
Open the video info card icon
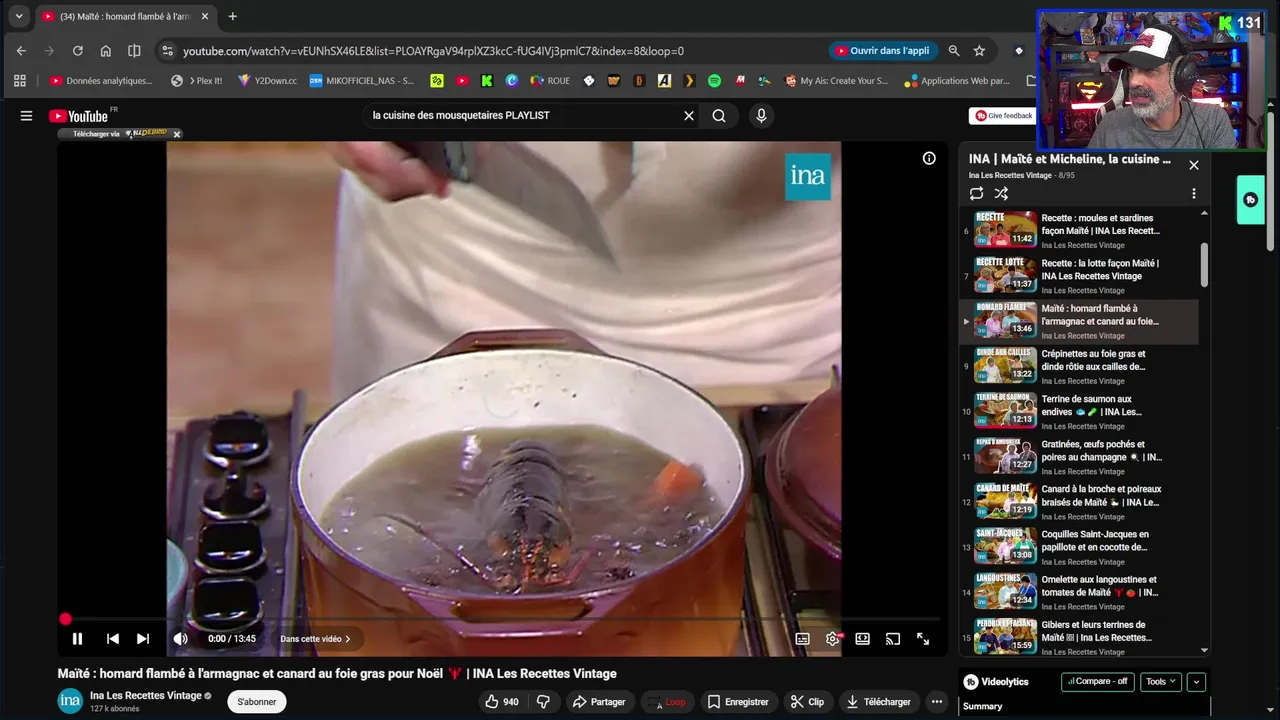929,158
